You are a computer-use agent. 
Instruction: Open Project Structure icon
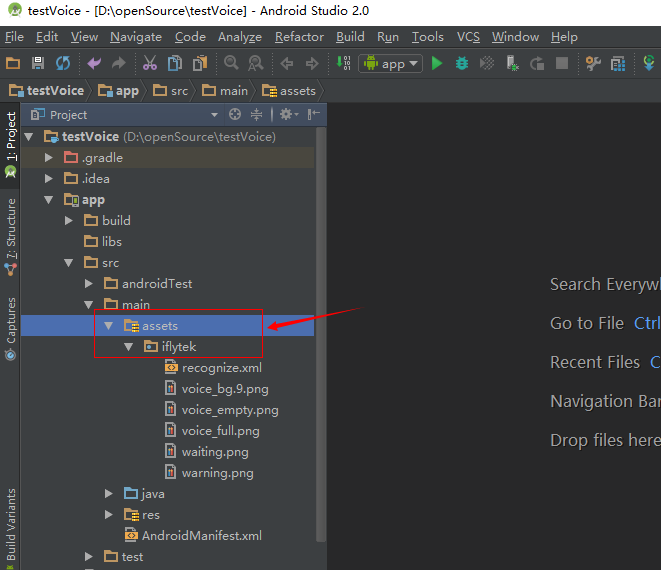point(618,64)
